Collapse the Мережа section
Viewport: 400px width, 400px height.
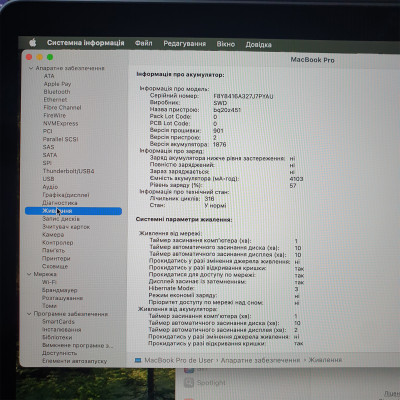(x=29, y=274)
